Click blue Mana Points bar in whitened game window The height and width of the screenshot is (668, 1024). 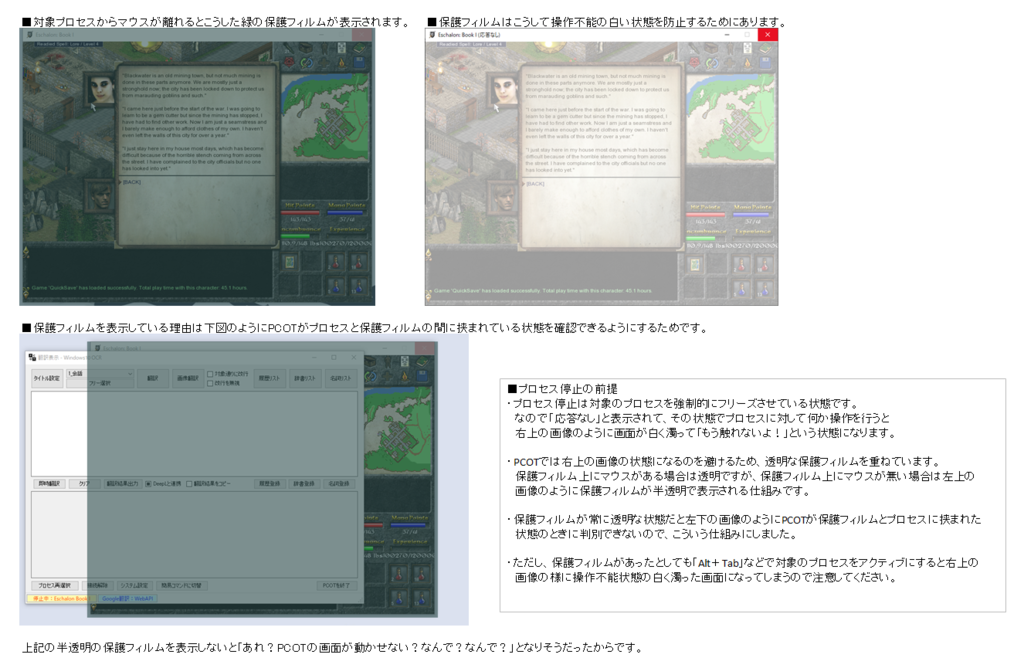[x=752, y=214]
